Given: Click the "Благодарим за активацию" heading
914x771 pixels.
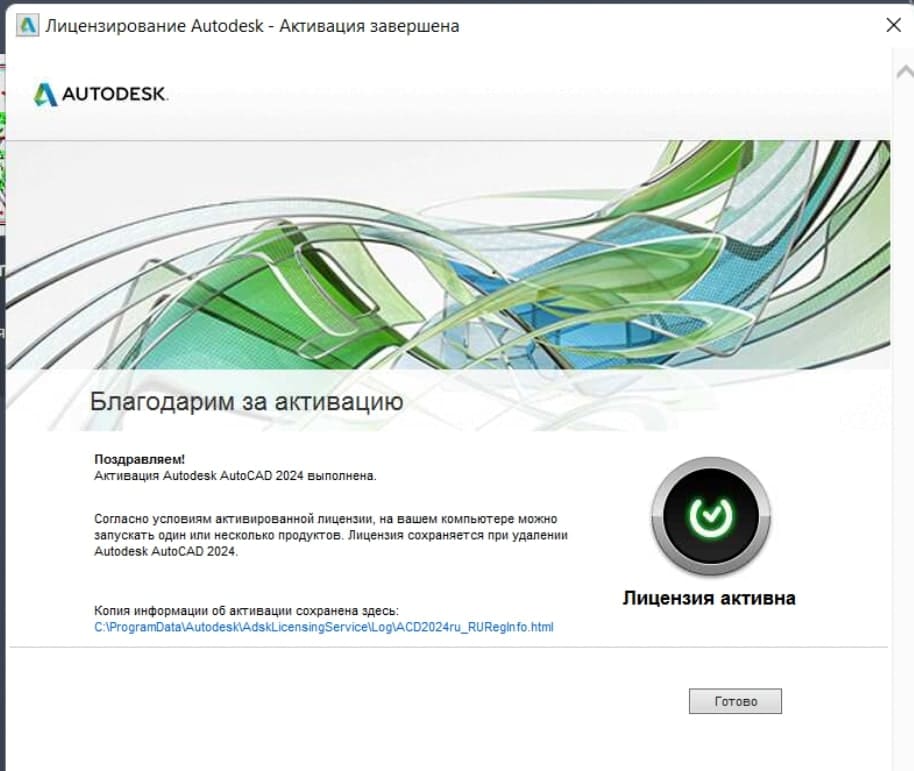Looking at the screenshot, I should pos(246,402).
